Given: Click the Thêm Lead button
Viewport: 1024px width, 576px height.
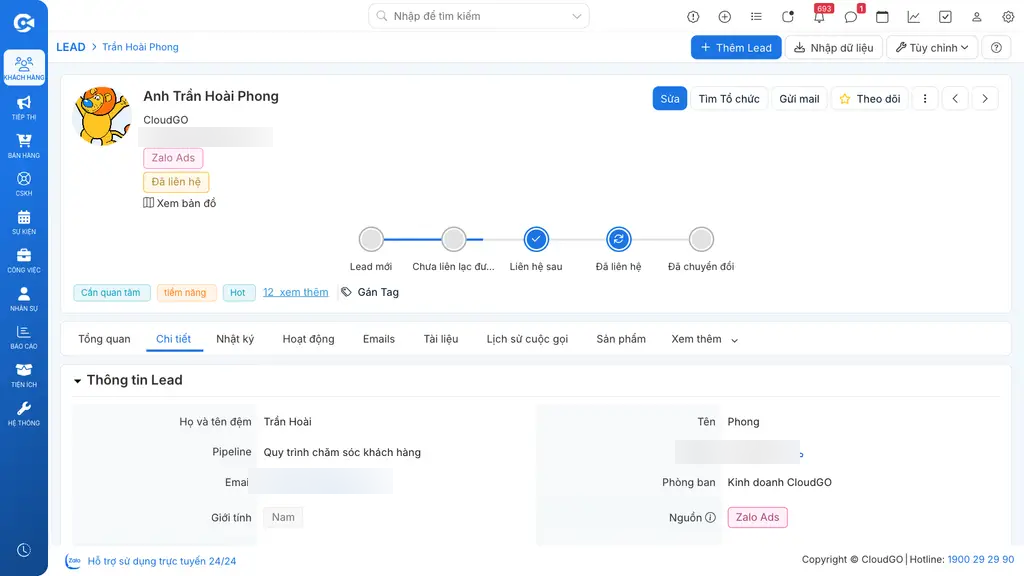Looking at the screenshot, I should (736, 48).
